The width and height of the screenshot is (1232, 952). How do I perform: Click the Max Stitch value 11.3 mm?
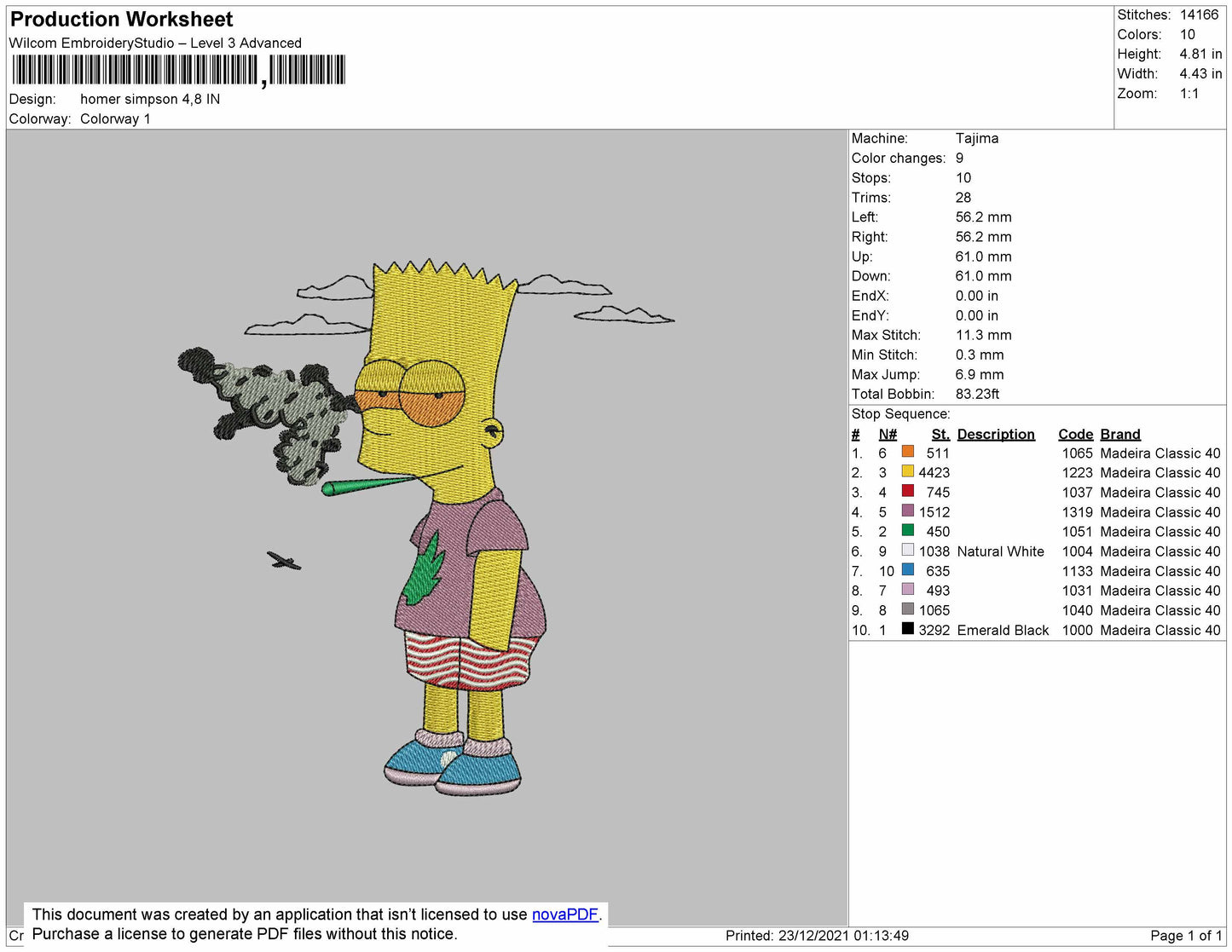tap(984, 335)
